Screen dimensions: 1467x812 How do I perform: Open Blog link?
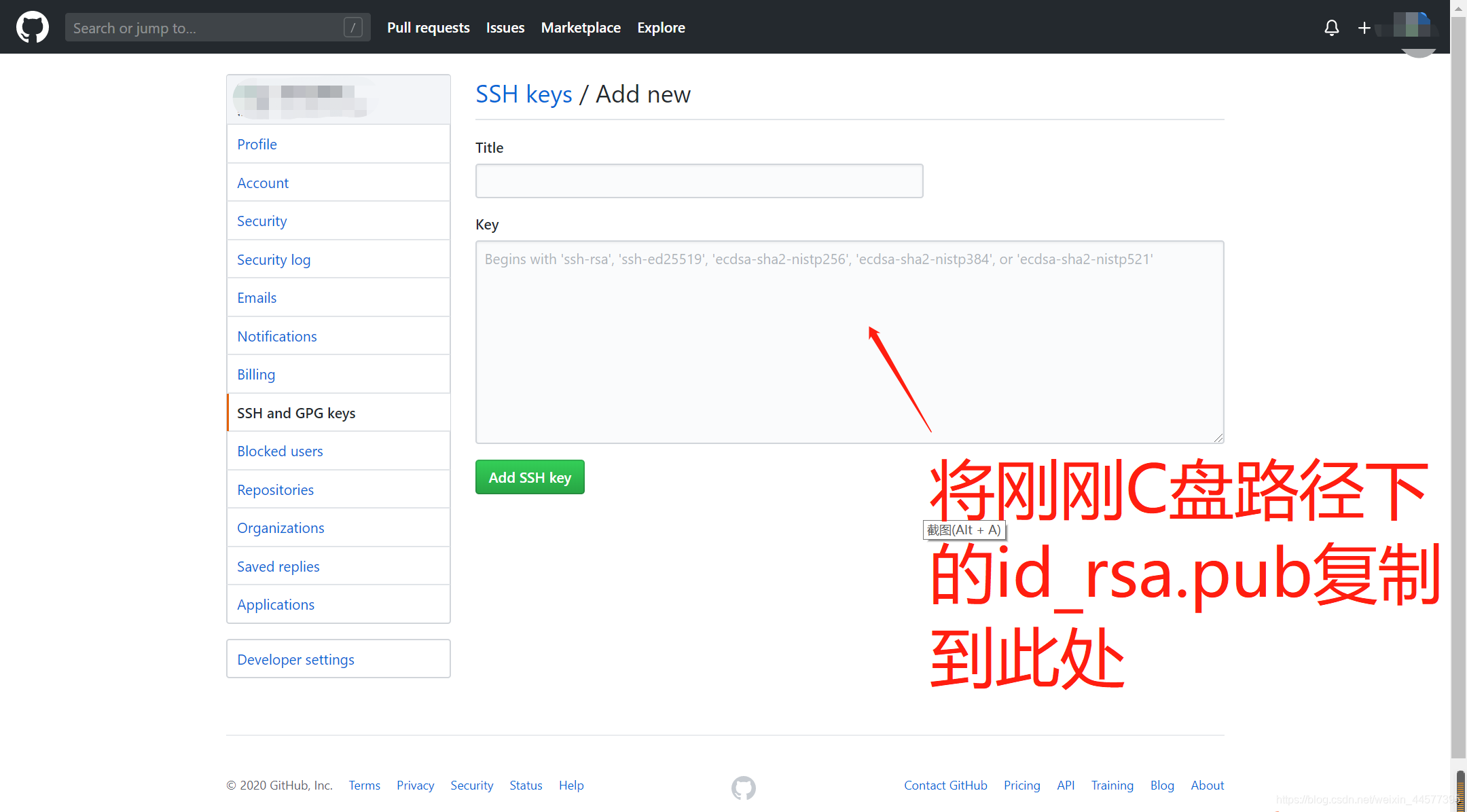point(1162,785)
